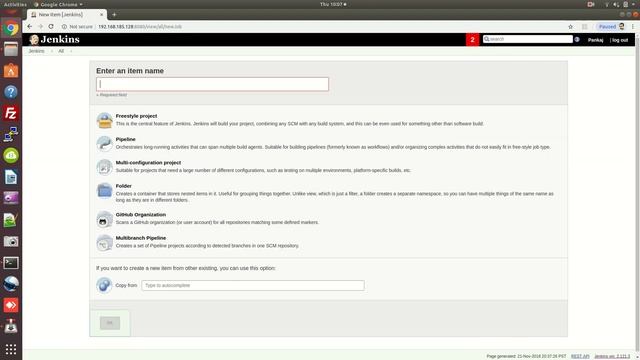
Task: Focus the Copy from autocomplete field
Action: click(x=253, y=285)
